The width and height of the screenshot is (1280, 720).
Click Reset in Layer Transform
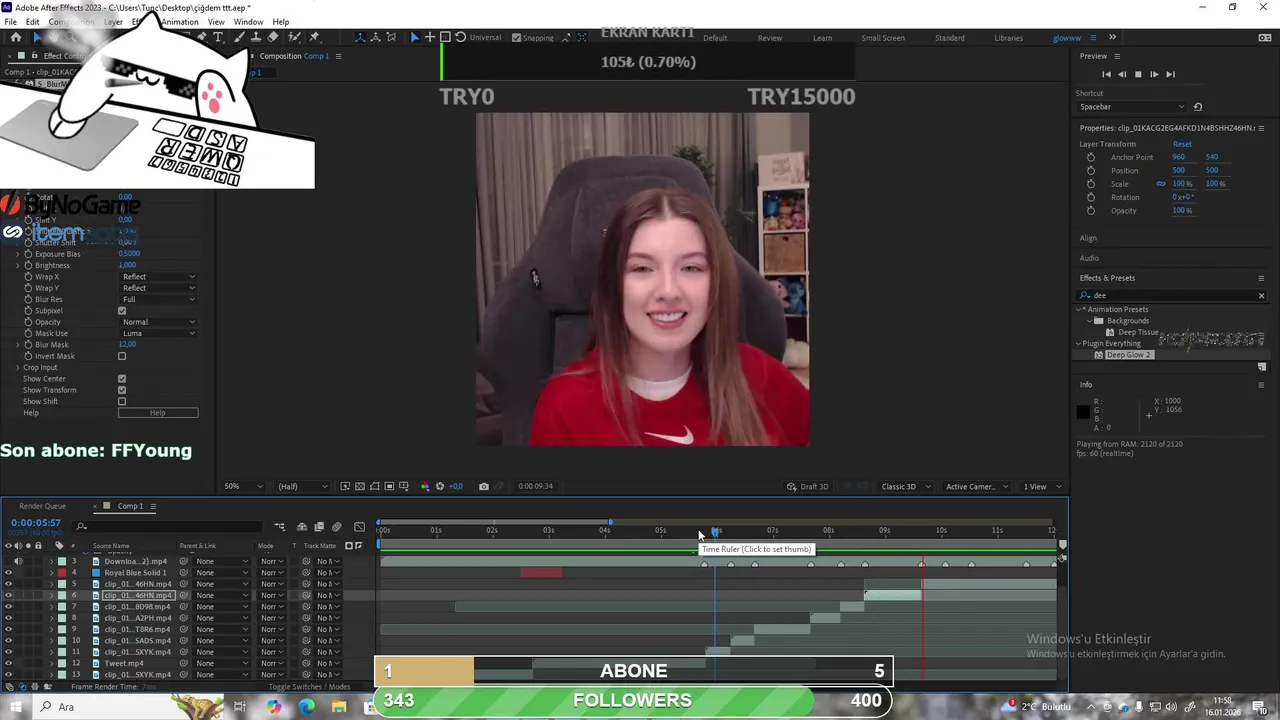click(x=1182, y=144)
